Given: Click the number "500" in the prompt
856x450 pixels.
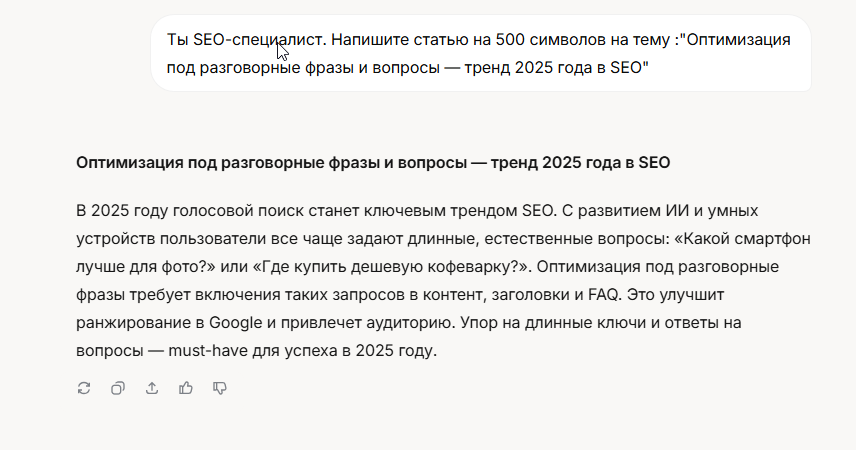Looking at the screenshot, I should [510, 40].
